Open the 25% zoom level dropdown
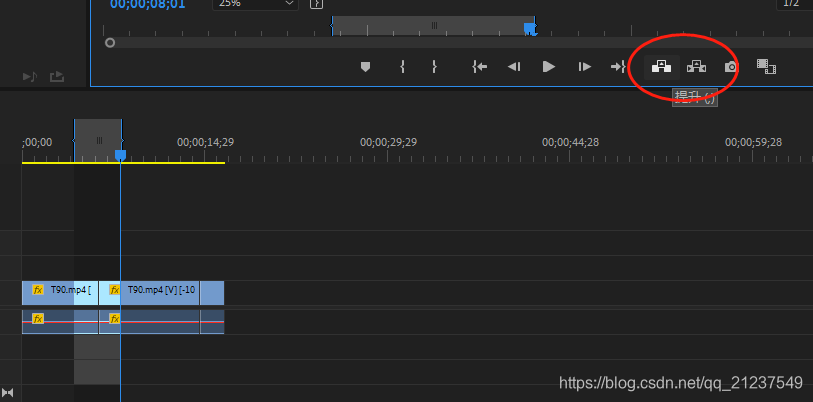Screen dimensions: 813x402 tap(255, 4)
